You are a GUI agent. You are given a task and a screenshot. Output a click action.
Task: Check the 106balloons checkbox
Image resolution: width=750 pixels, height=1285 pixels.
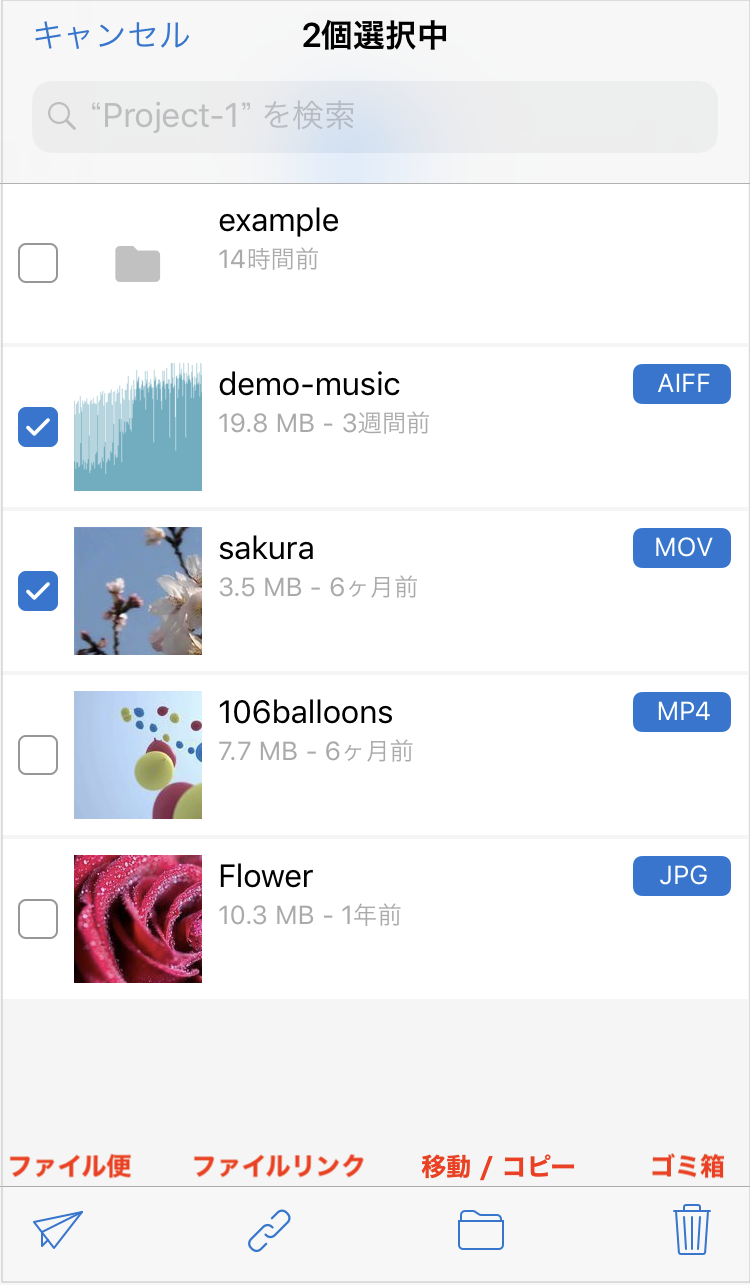coord(38,755)
